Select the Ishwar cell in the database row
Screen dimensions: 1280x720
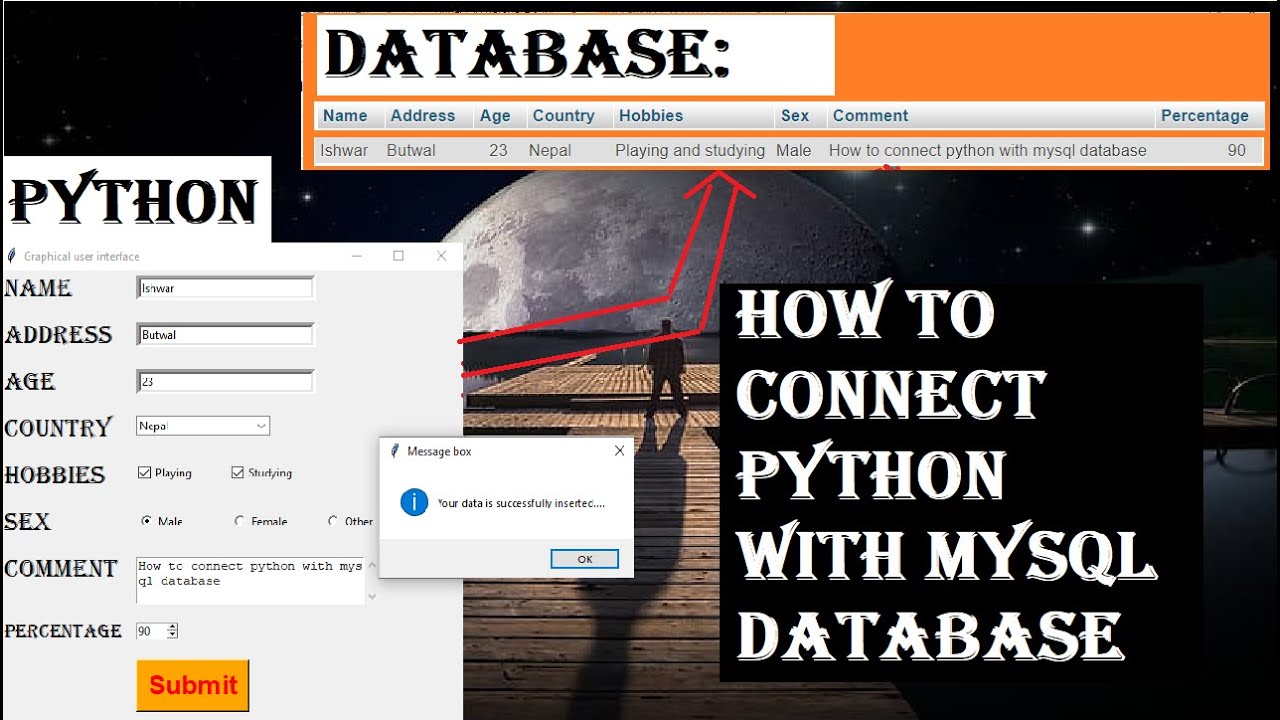(344, 151)
